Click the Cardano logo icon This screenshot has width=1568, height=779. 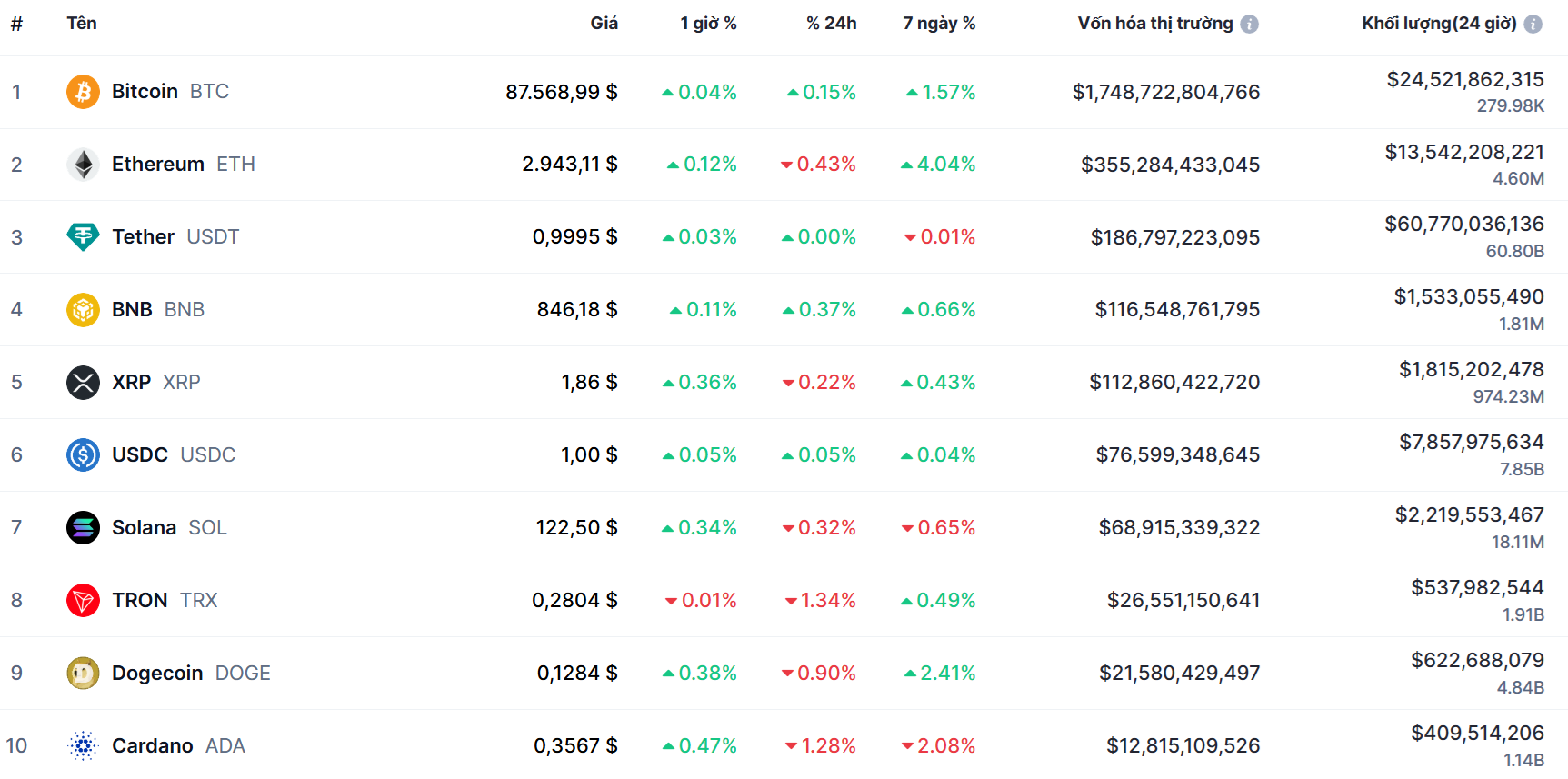pos(83,745)
